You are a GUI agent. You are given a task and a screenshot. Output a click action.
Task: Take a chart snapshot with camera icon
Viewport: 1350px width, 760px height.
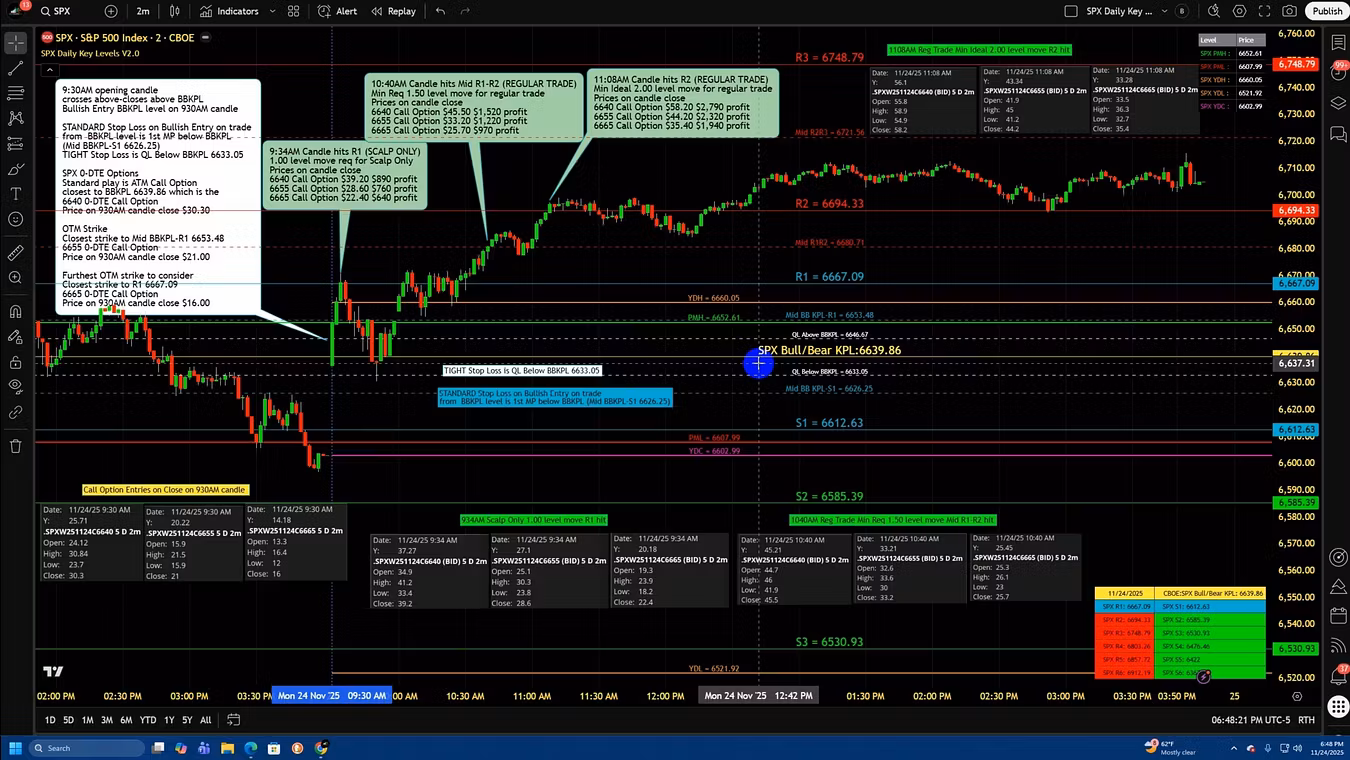[1290, 11]
